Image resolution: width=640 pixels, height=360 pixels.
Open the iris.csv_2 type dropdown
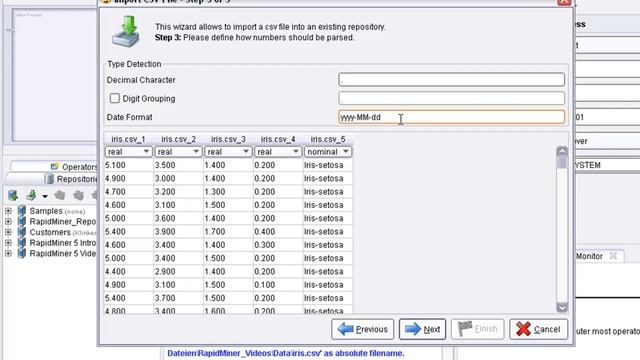(178, 152)
